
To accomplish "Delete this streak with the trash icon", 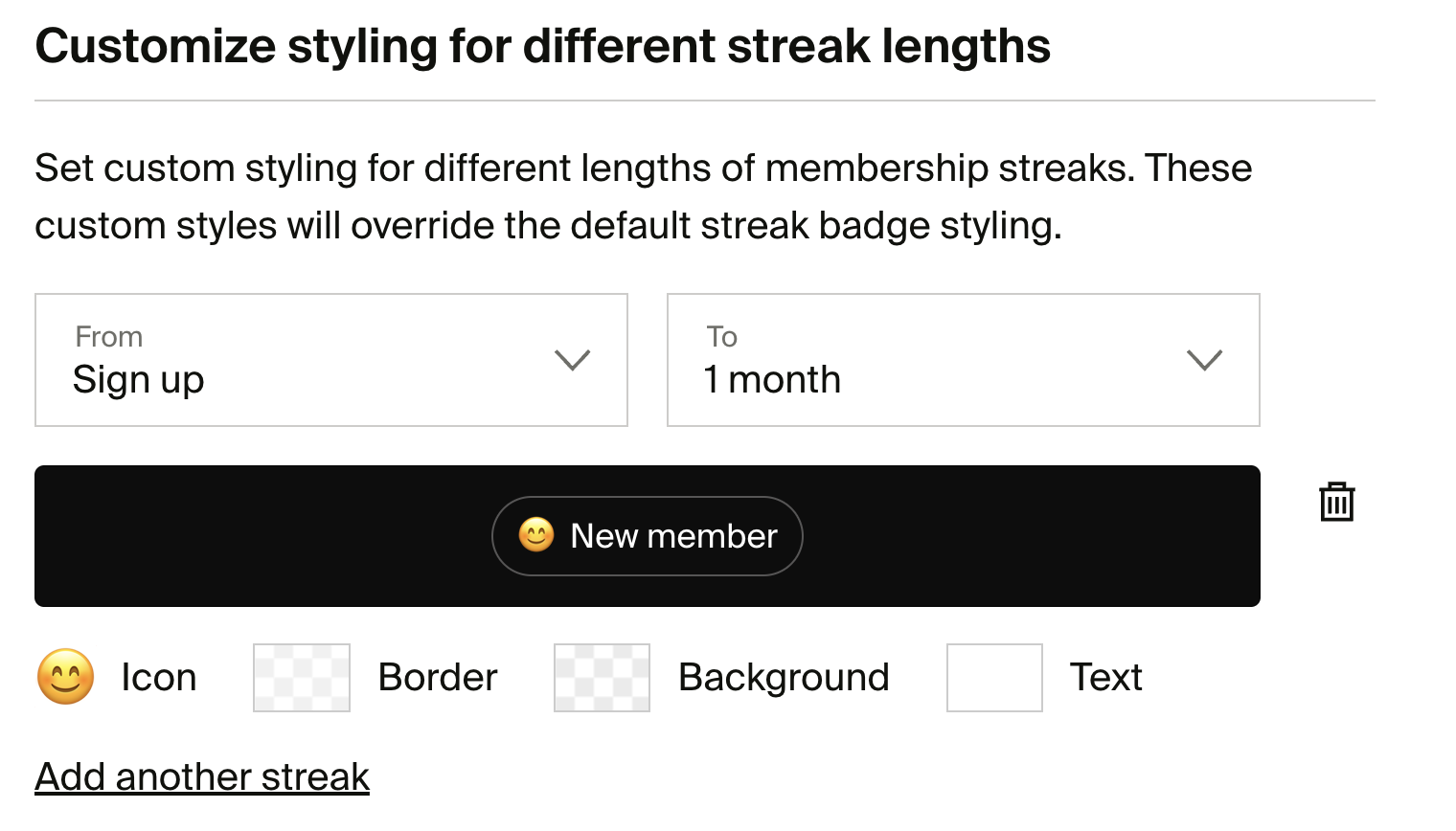I will pos(1336,502).
